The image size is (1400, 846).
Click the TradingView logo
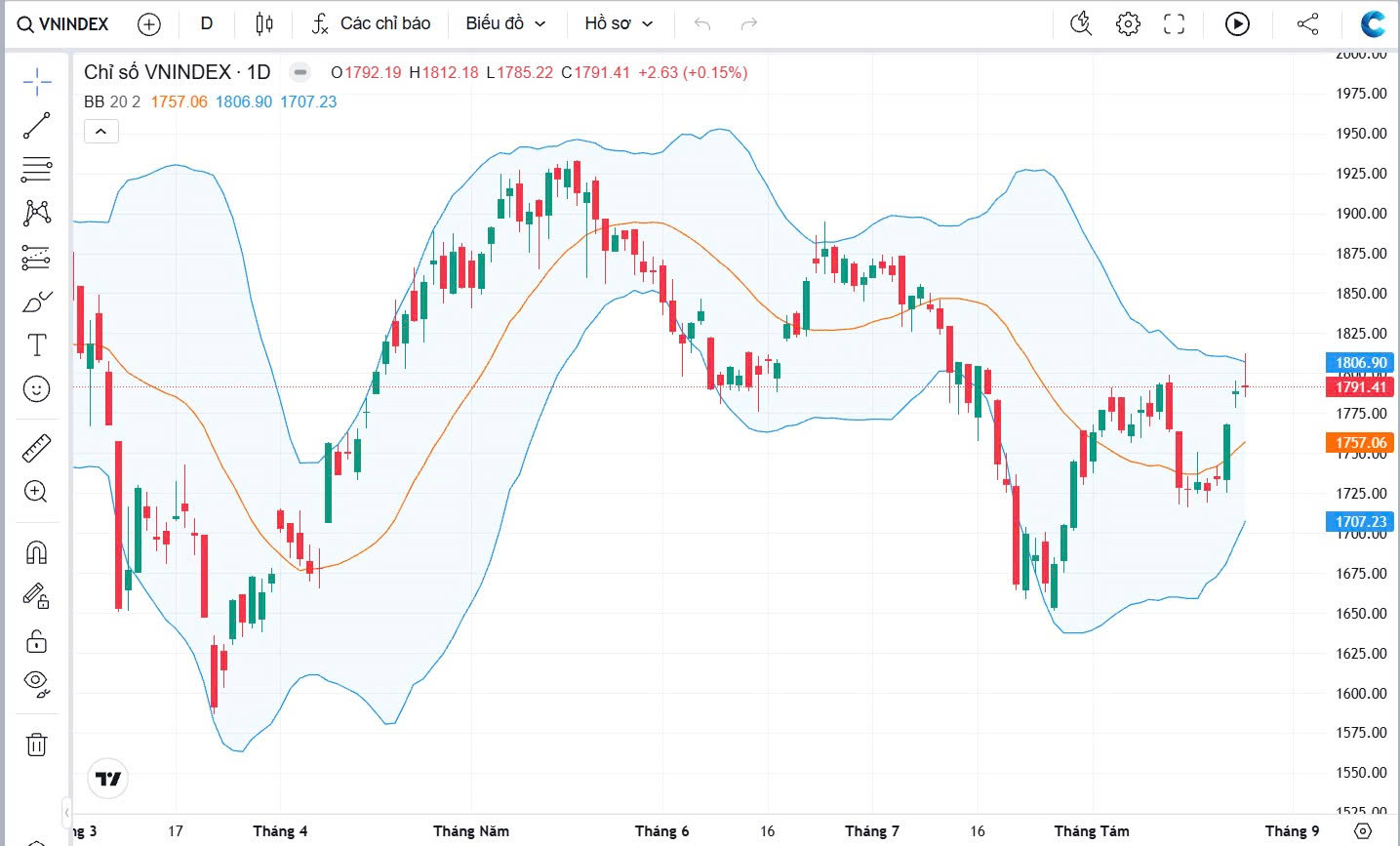point(108,779)
